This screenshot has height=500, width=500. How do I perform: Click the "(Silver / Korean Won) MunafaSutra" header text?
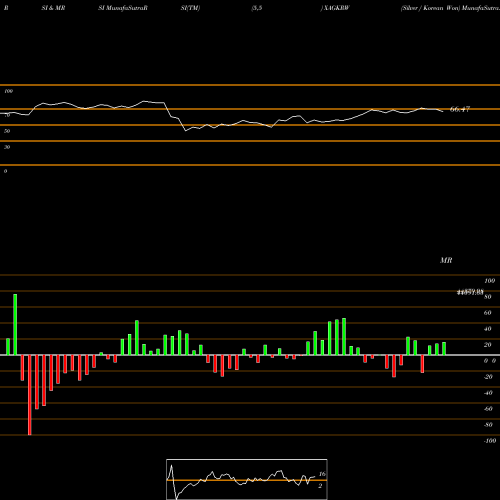[450, 8]
